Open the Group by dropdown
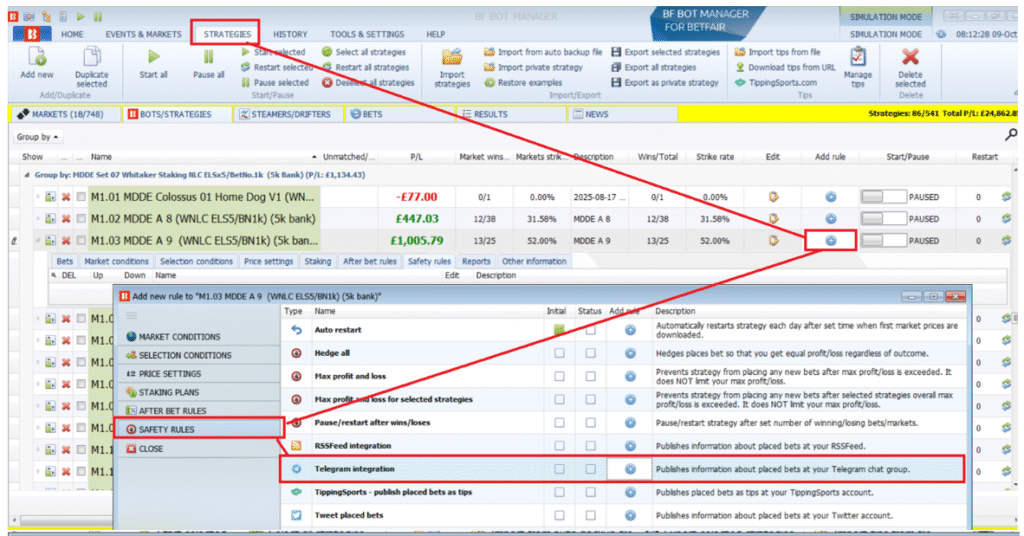Viewport: 1024px width, 536px height. point(39,136)
